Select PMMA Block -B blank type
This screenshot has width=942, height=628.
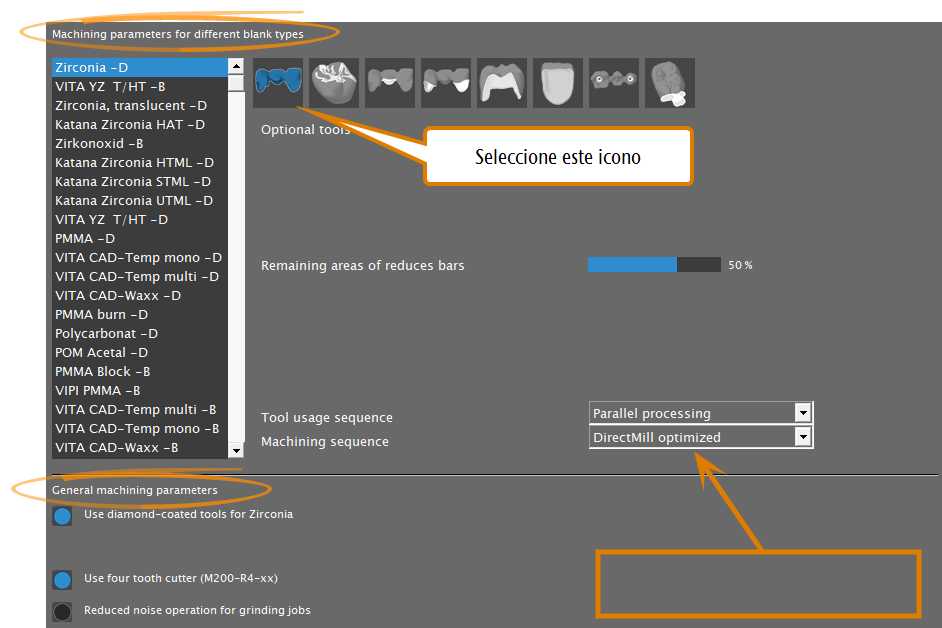[140, 371]
